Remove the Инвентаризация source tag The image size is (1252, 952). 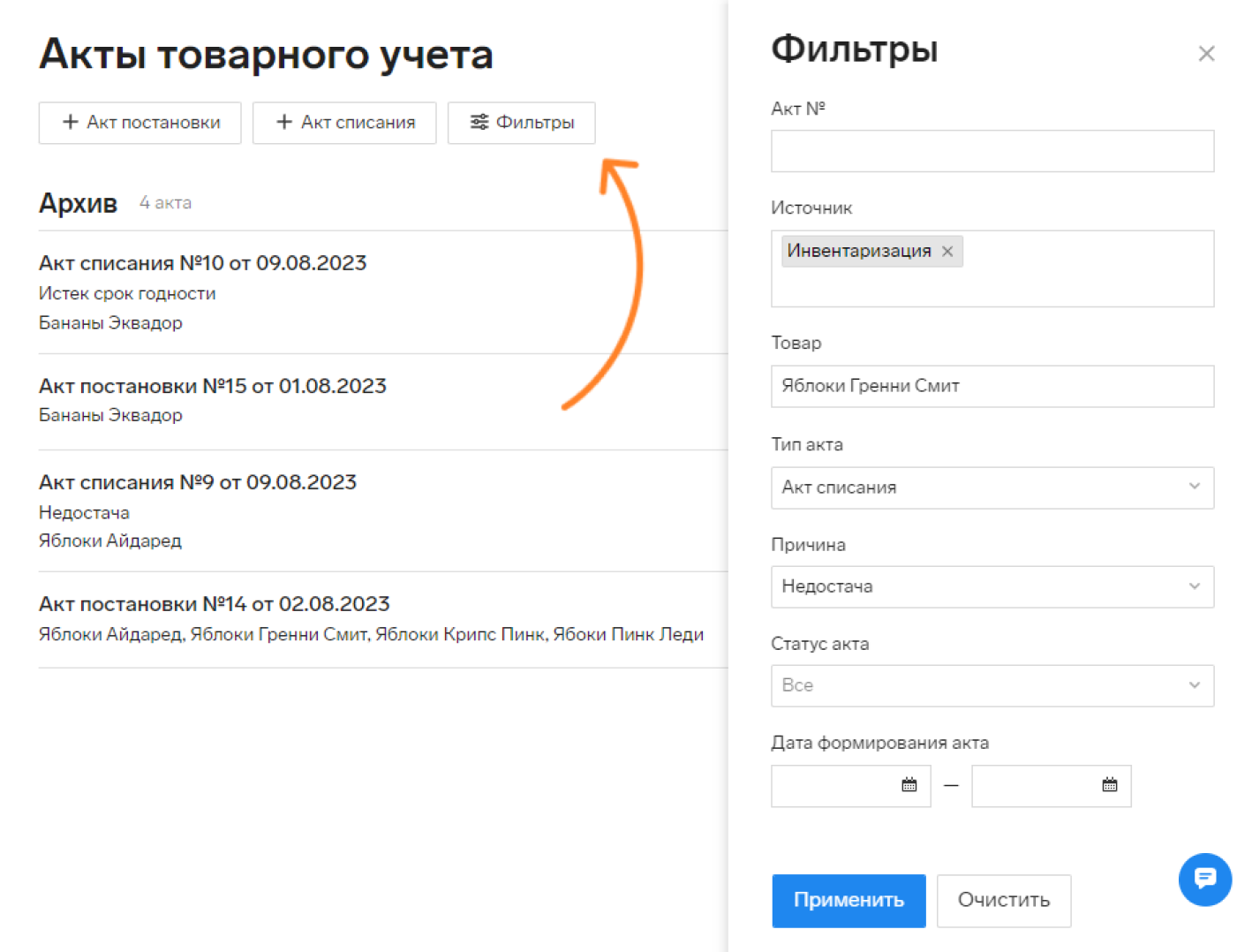(x=947, y=252)
